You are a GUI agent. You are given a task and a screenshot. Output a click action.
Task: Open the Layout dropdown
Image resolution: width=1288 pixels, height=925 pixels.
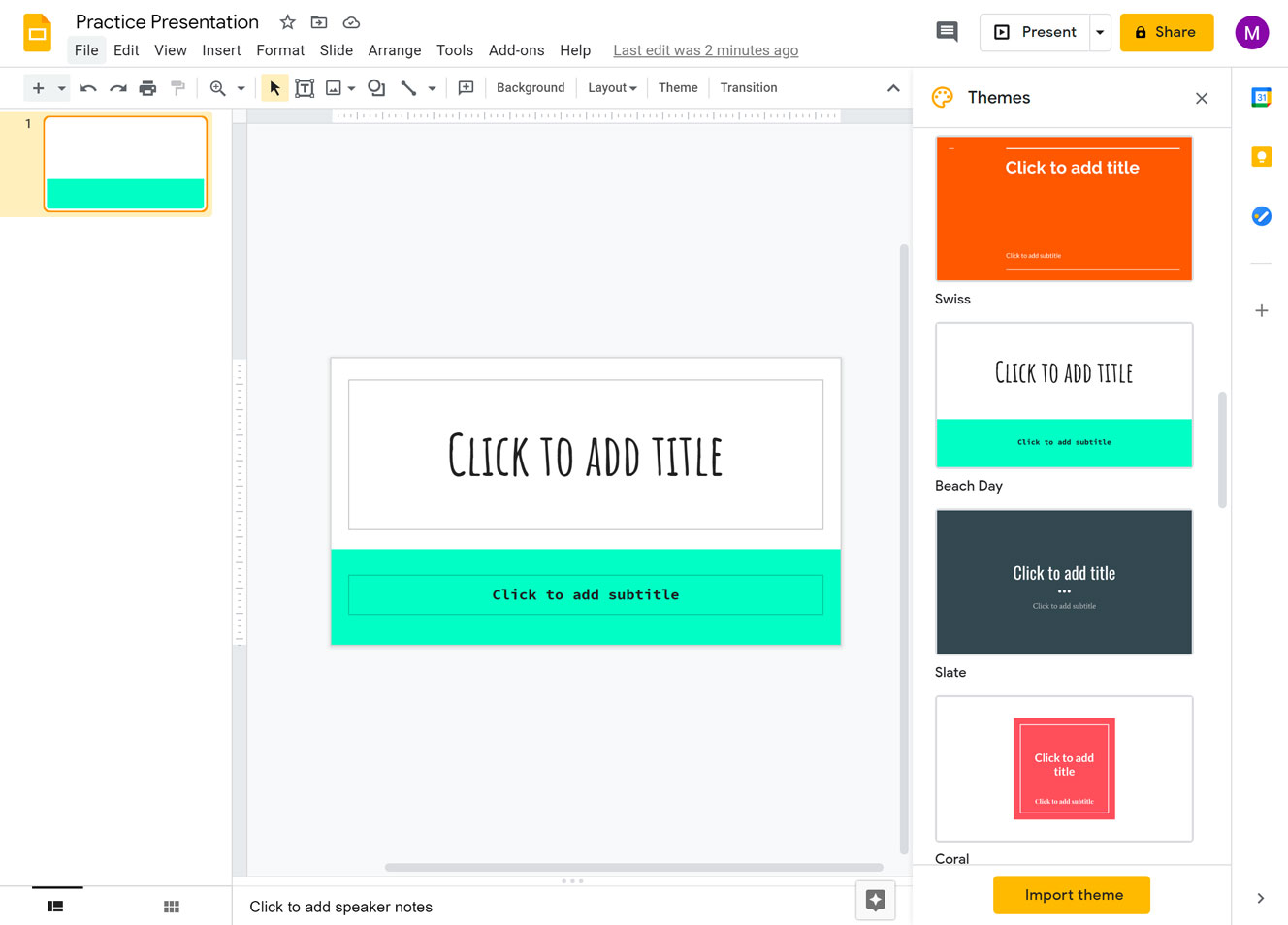point(612,88)
